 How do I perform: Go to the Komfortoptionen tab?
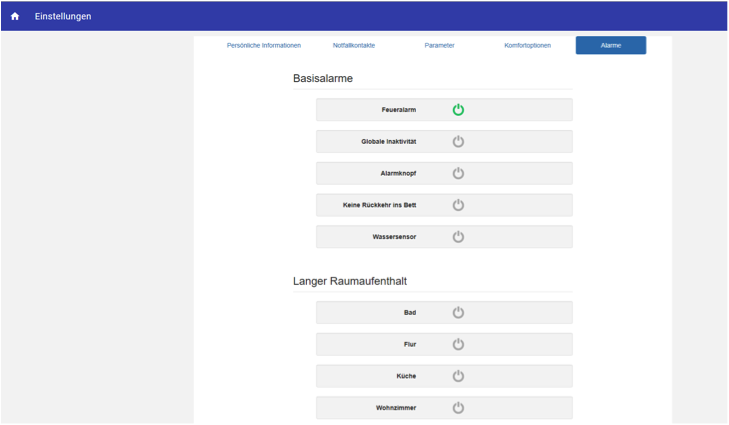click(528, 46)
